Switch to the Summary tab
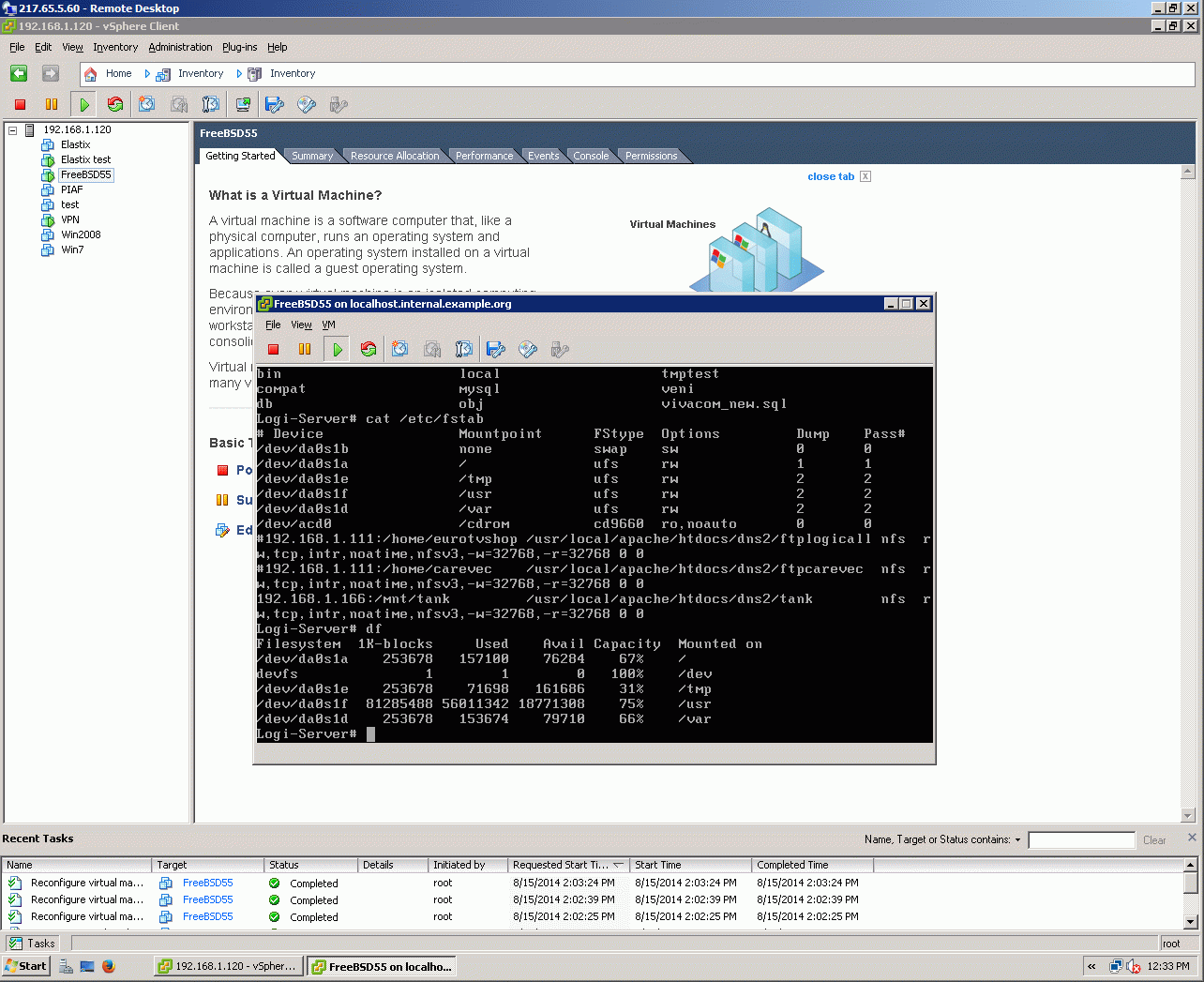The image size is (1204, 982). (312, 156)
